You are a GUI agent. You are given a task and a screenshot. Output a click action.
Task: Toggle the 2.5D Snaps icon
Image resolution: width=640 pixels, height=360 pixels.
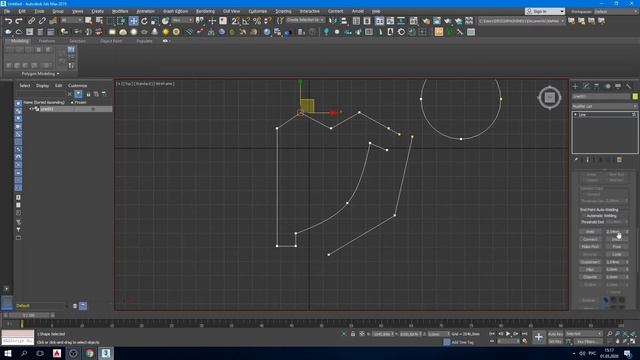(x=236, y=21)
